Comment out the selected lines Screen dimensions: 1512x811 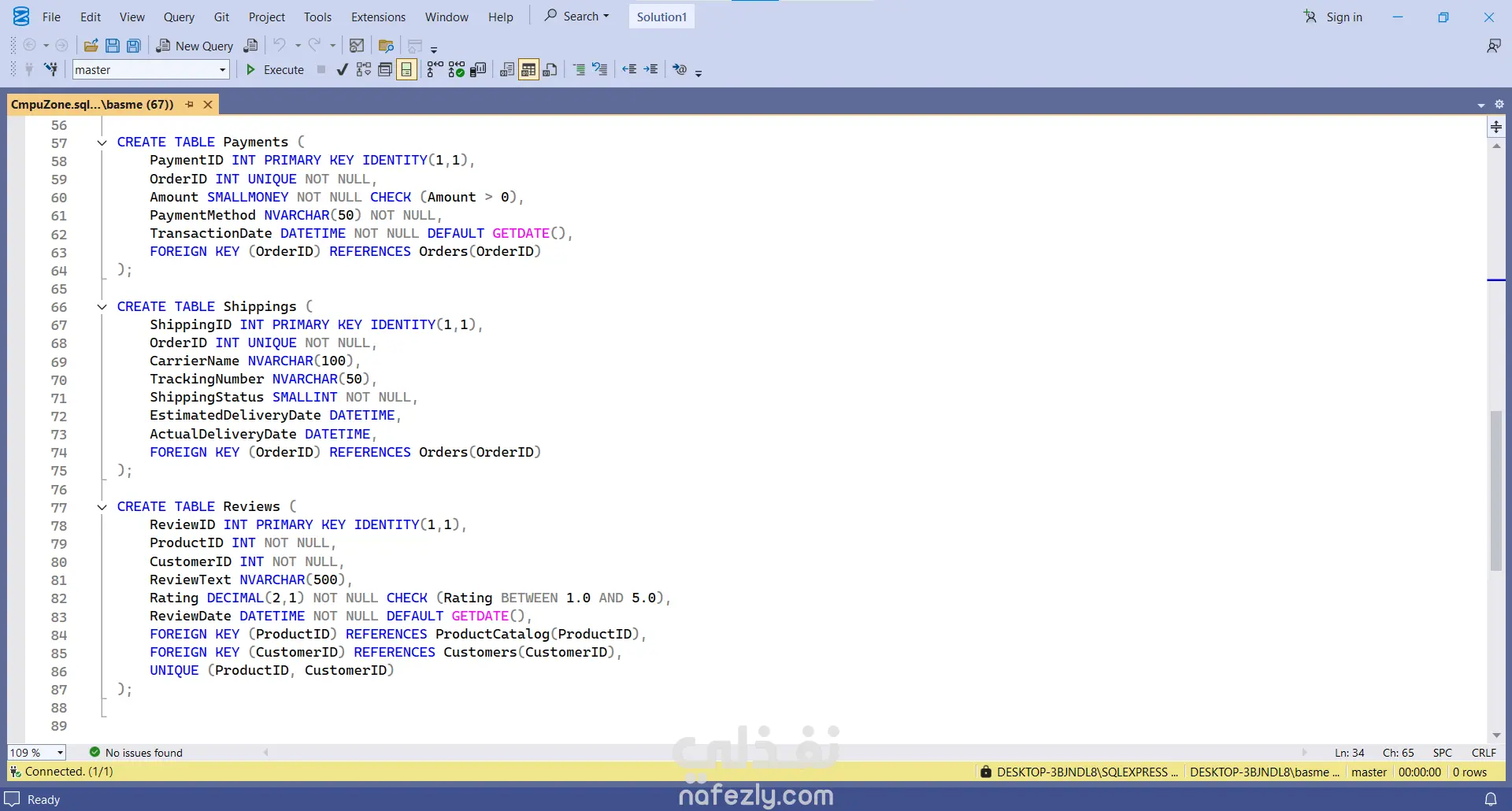click(579, 69)
